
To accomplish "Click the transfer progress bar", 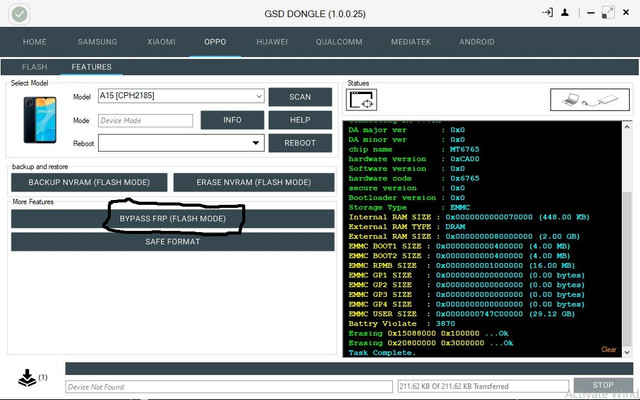I will pyautogui.click(x=349, y=369).
